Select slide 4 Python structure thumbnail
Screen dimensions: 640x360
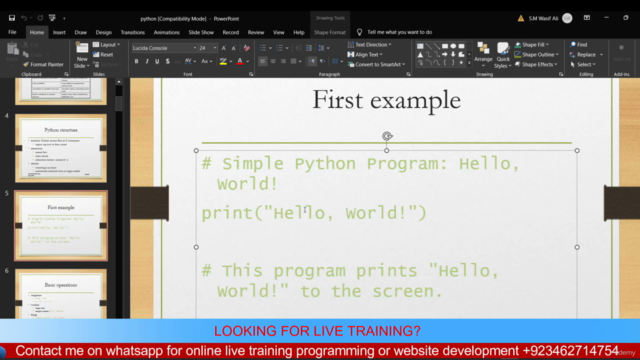click(x=61, y=148)
